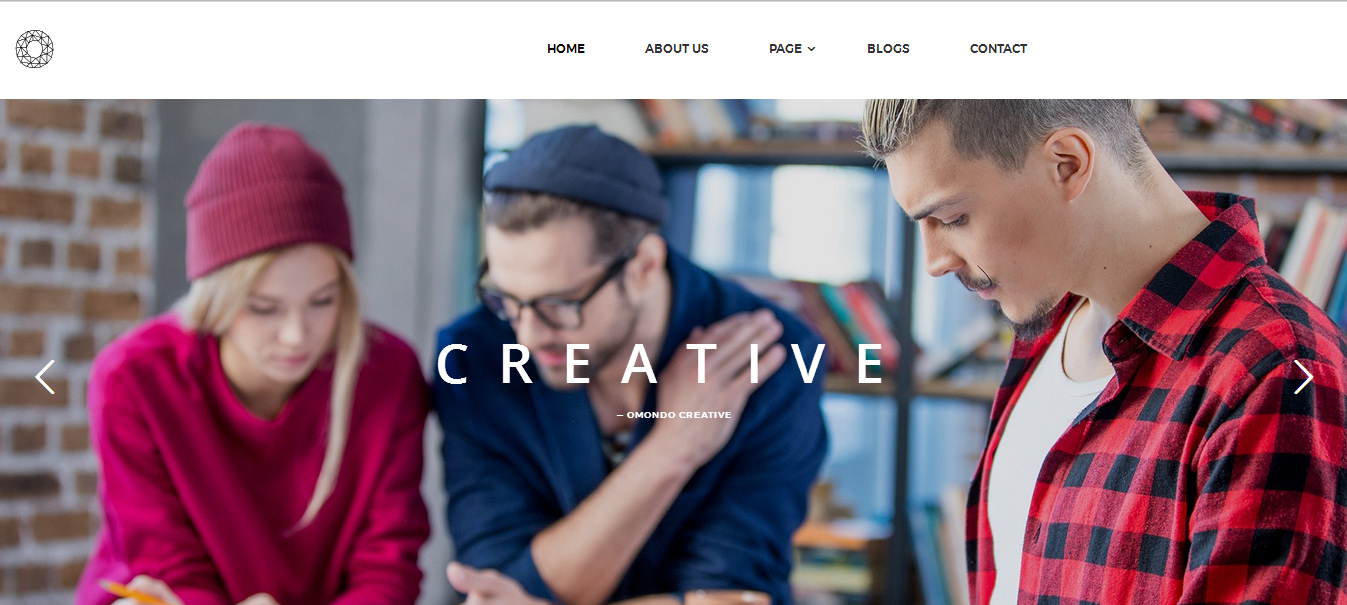
Task: Open the ABOUT US page
Action: (x=677, y=49)
